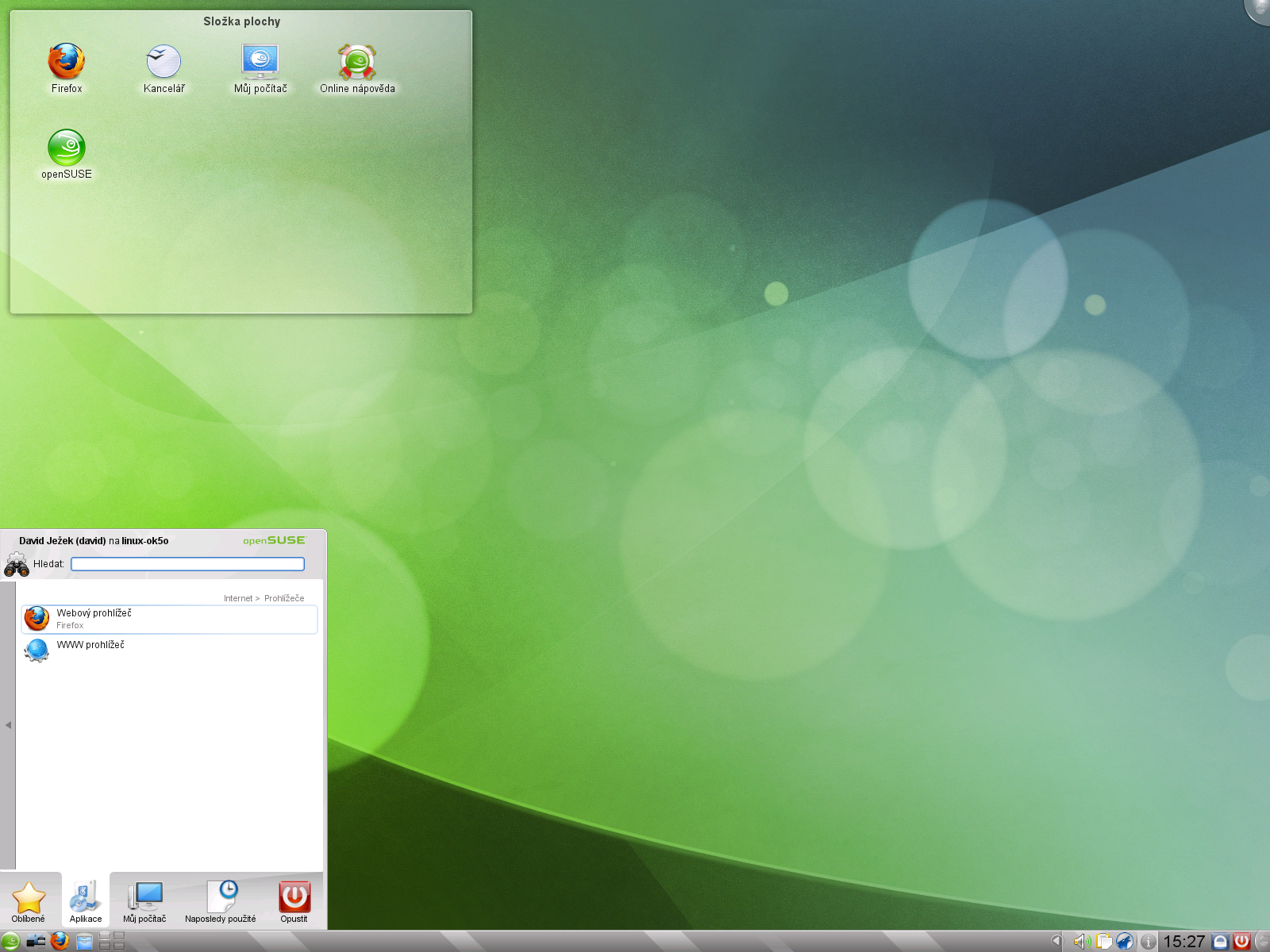Image resolution: width=1270 pixels, height=952 pixels.
Task: Open the file manager icon in the panel
Action: pyautogui.click(x=84, y=942)
